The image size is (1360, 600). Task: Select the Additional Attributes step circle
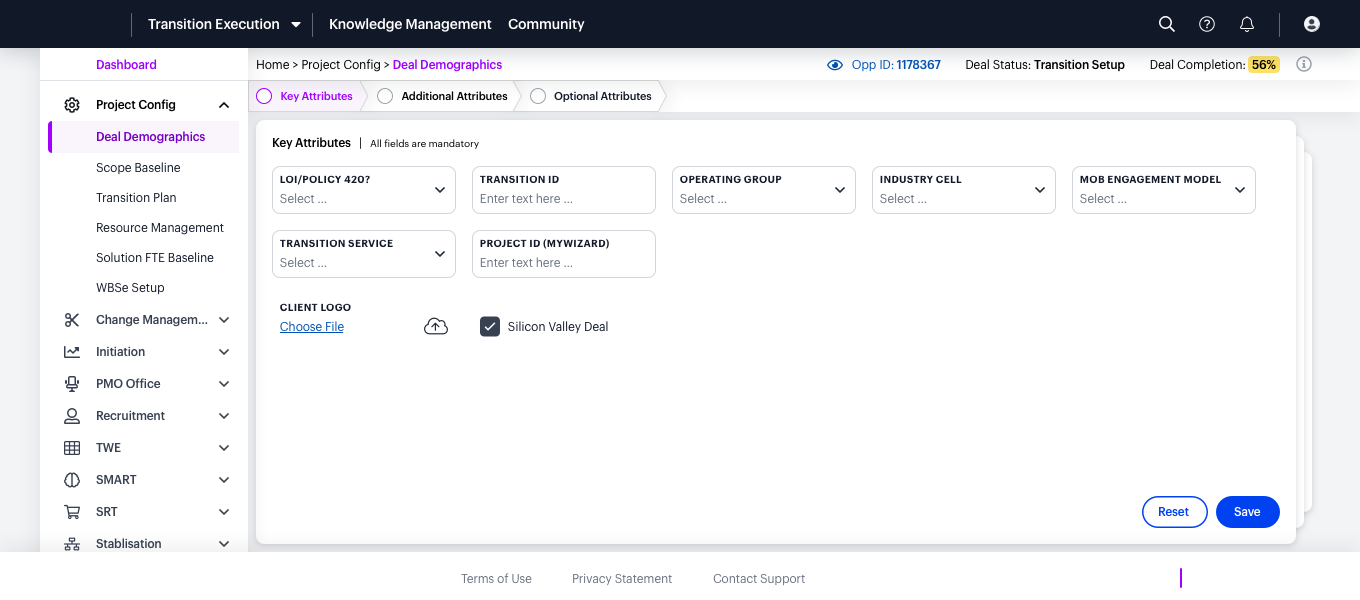[x=385, y=96]
